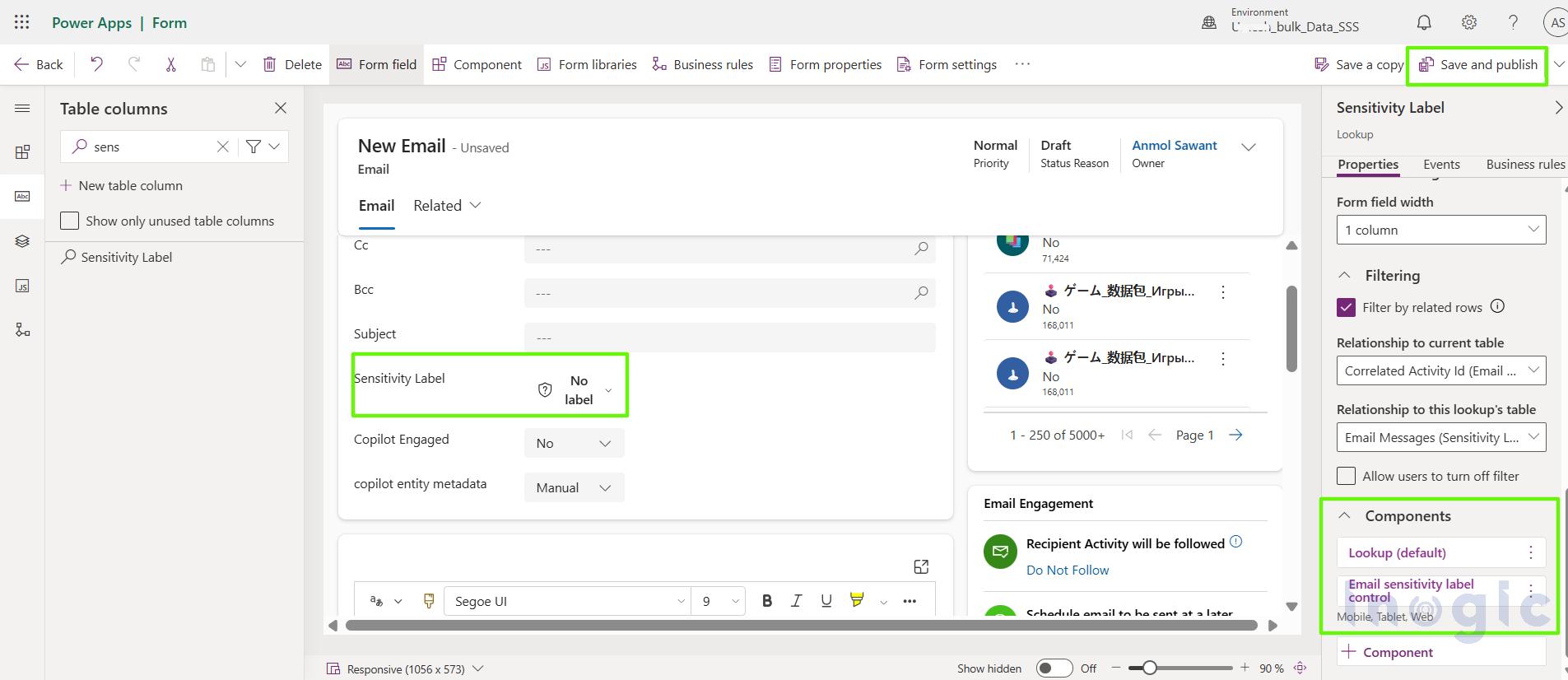Click the Do Not Follow link
Image resolution: width=1568 pixels, height=680 pixels.
pos(1068,570)
